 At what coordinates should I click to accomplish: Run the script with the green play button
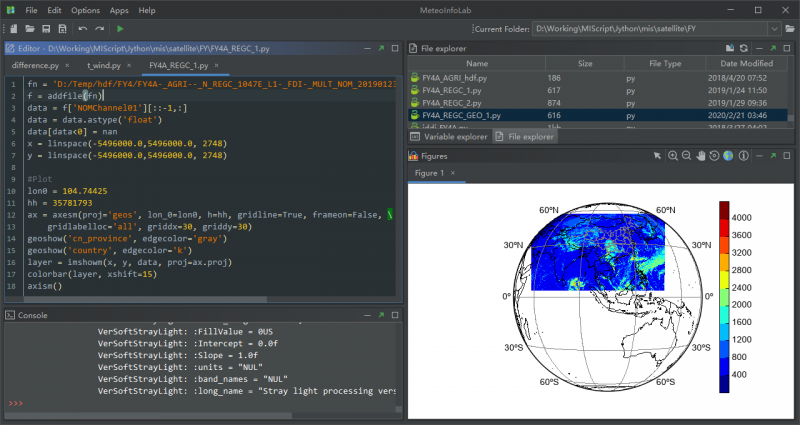tap(121, 29)
